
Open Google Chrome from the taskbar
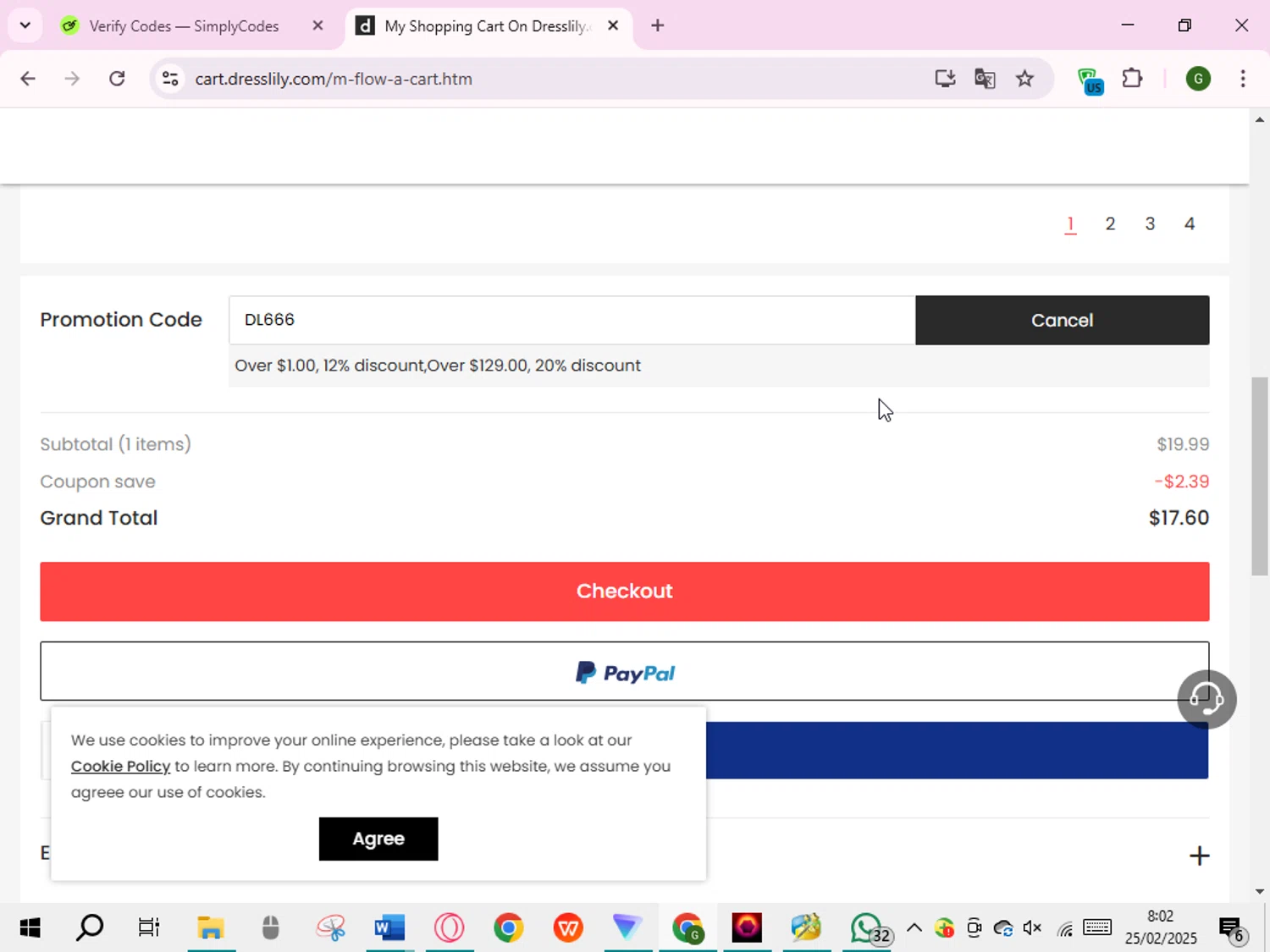click(x=509, y=928)
